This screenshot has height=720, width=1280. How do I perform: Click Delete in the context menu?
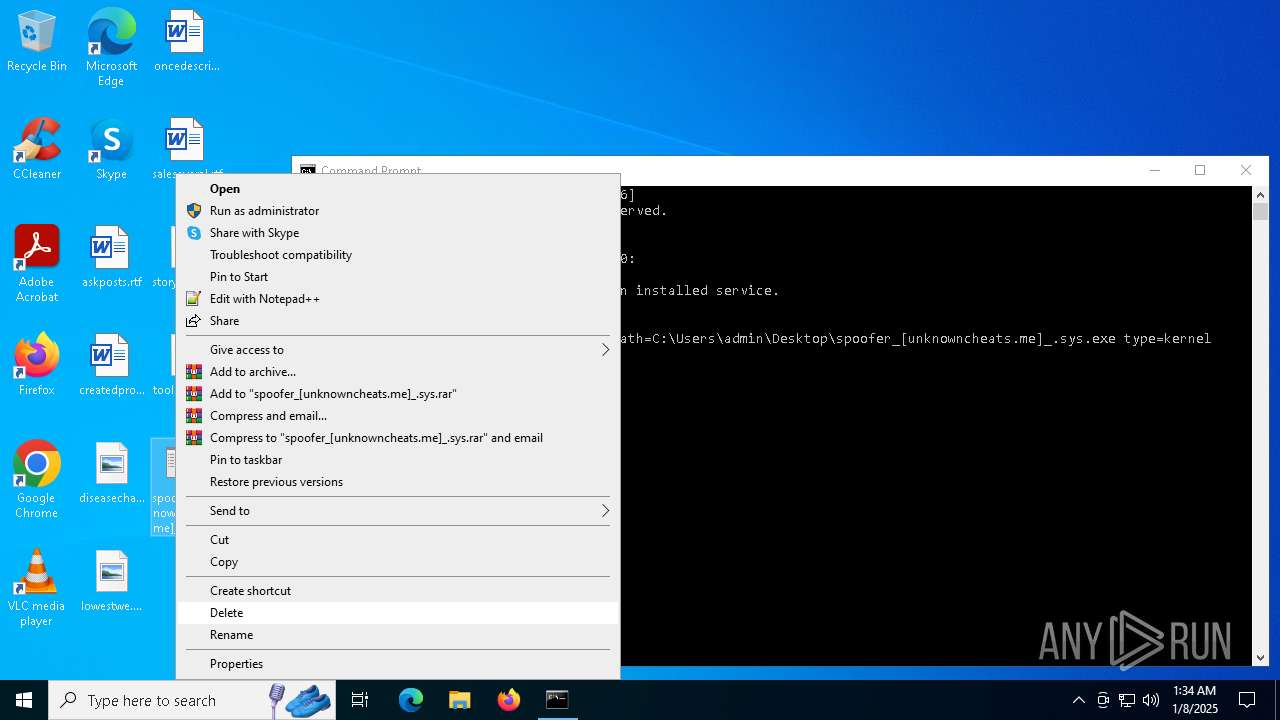tap(397, 613)
